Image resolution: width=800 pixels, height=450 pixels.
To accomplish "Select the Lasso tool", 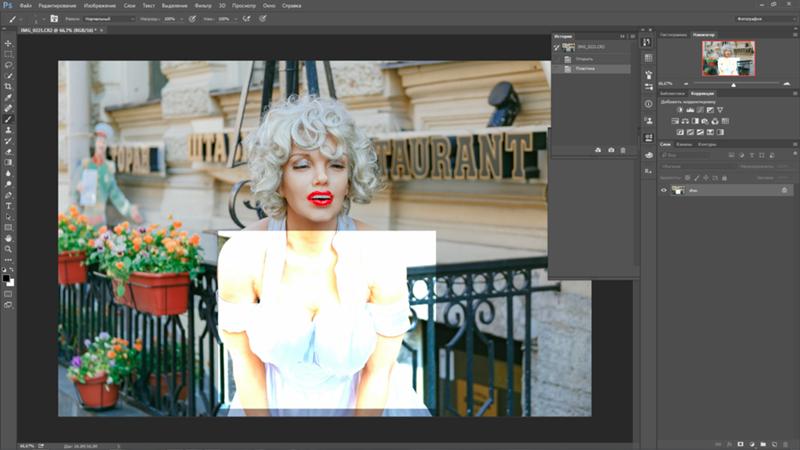I will coord(9,64).
